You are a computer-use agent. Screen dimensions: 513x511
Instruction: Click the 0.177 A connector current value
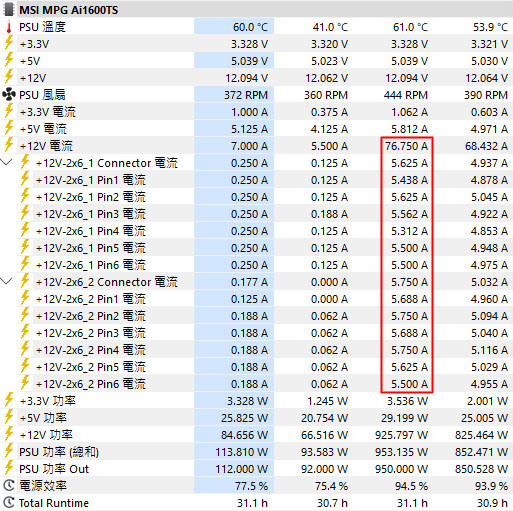249,282
